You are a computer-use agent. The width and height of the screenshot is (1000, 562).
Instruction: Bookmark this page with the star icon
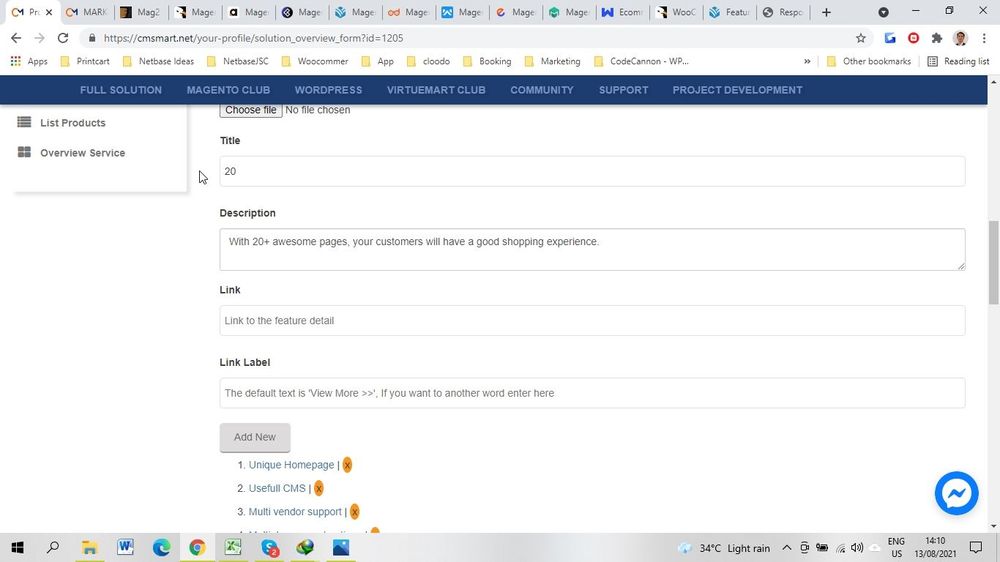point(860,38)
